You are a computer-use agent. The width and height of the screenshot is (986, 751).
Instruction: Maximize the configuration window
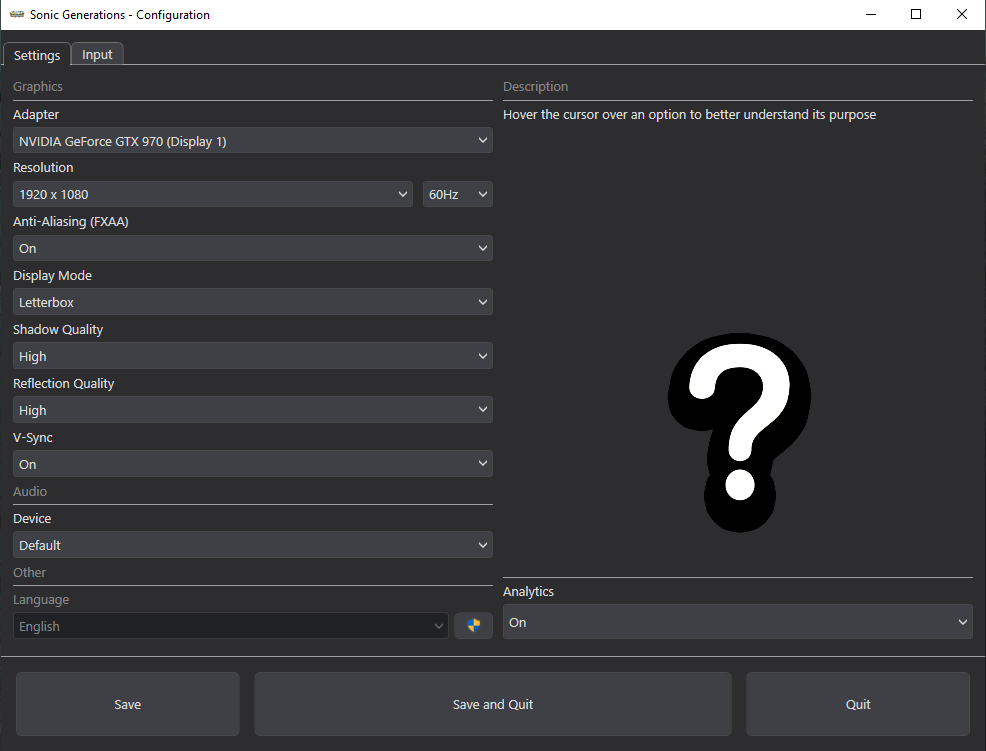pyautogui.click(x=916, y=14)
